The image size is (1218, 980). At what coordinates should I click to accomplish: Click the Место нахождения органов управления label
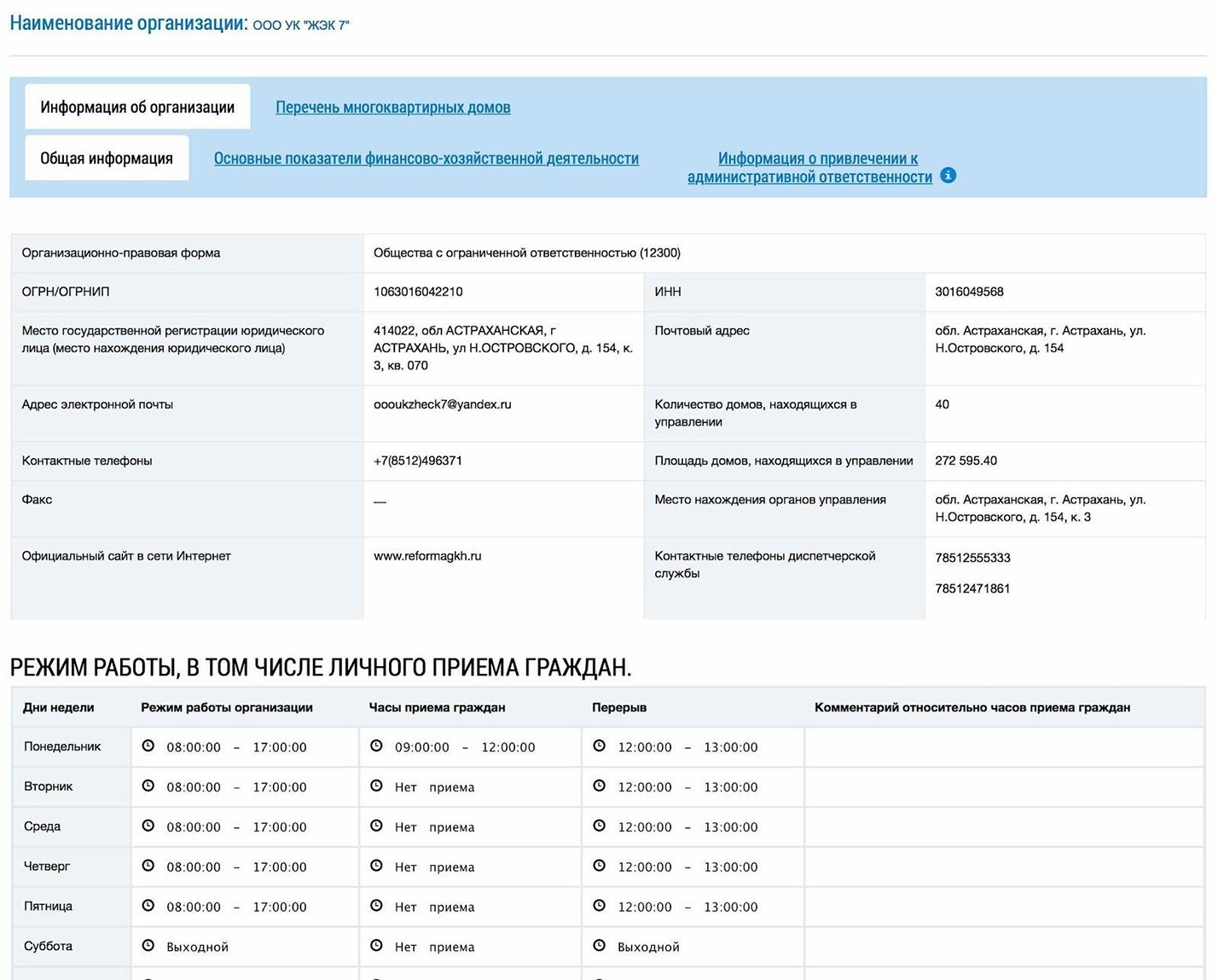coord(770,500)
